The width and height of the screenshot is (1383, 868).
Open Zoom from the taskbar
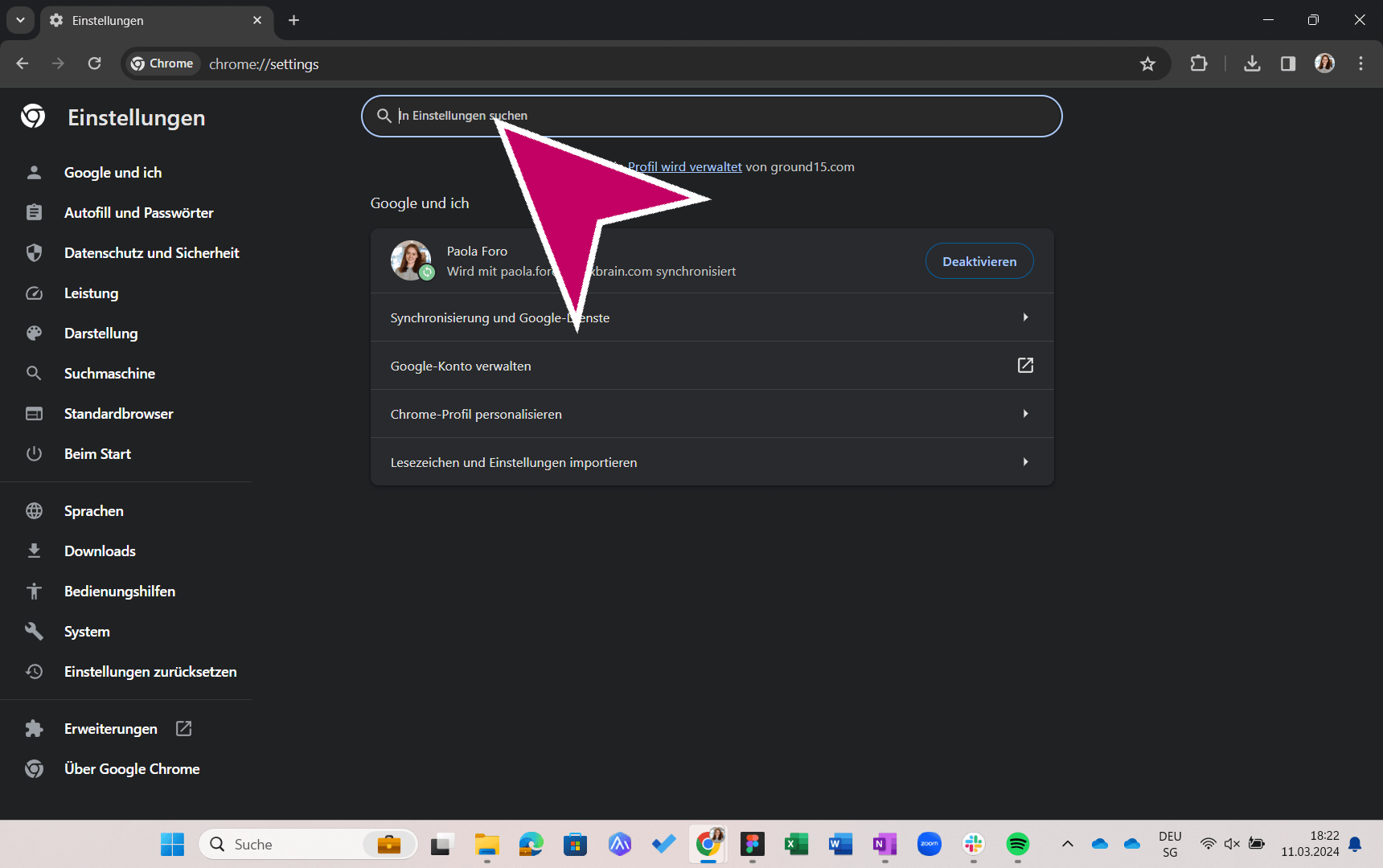tap(930, 844)
